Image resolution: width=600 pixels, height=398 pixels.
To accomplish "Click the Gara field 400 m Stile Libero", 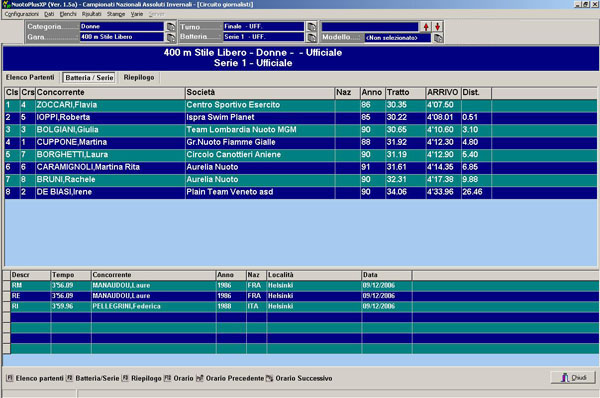I will coord(122,37).
